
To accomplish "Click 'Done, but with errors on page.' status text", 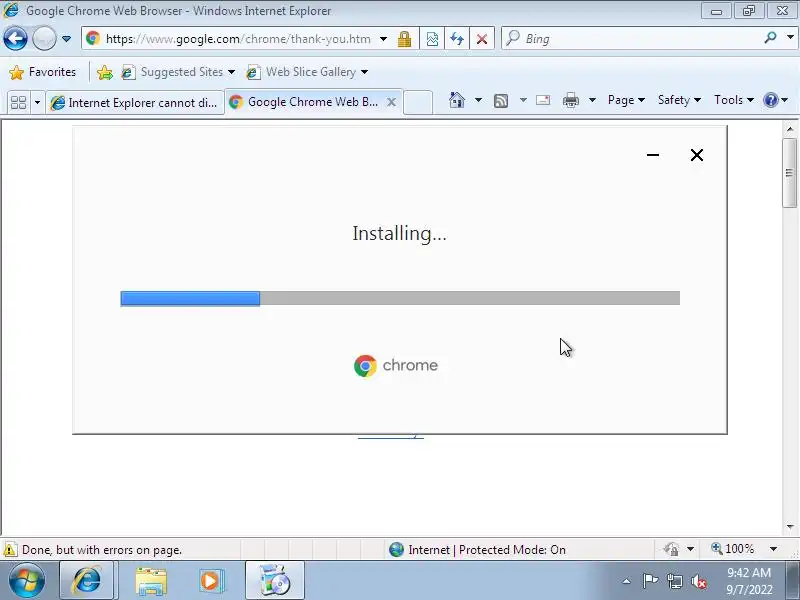I will (102, 550).
